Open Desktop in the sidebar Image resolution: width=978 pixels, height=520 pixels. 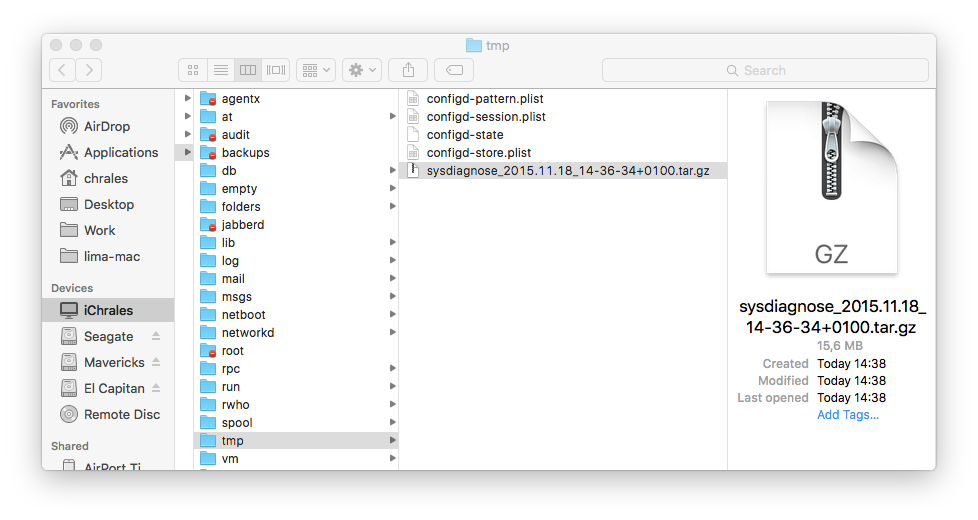coord(107,205)
